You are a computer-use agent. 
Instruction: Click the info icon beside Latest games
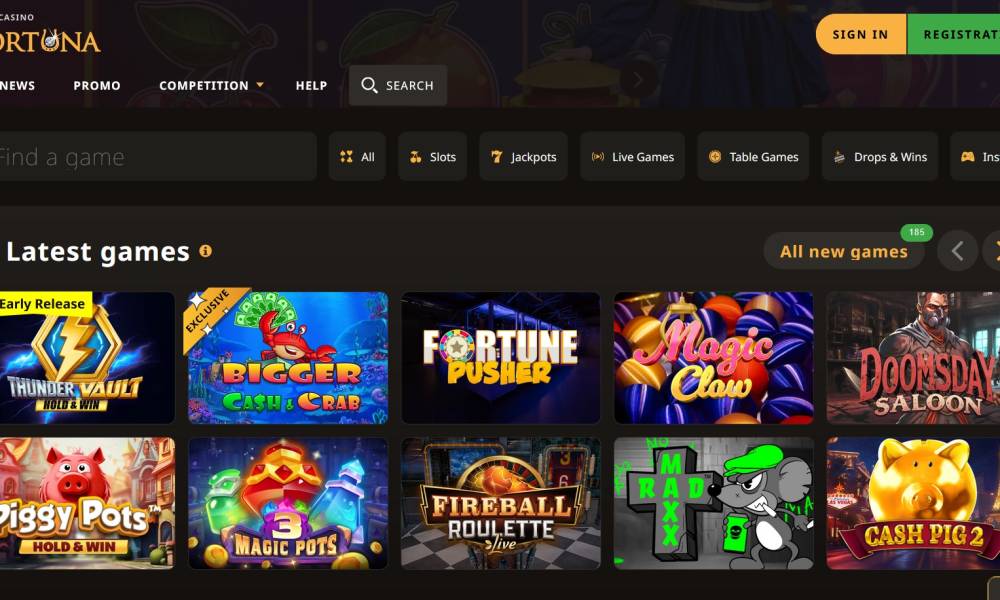pos(205,251)
